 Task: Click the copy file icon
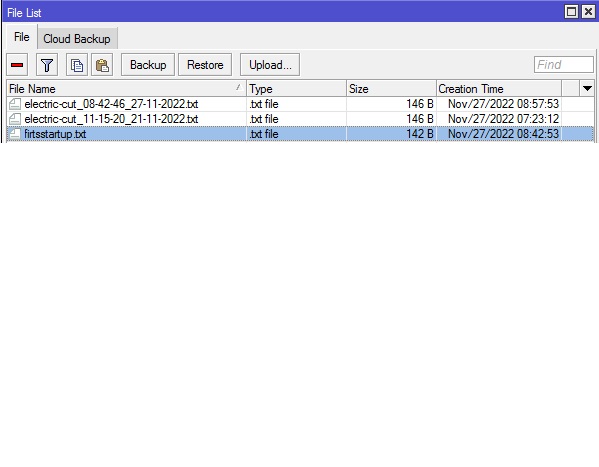77,65
